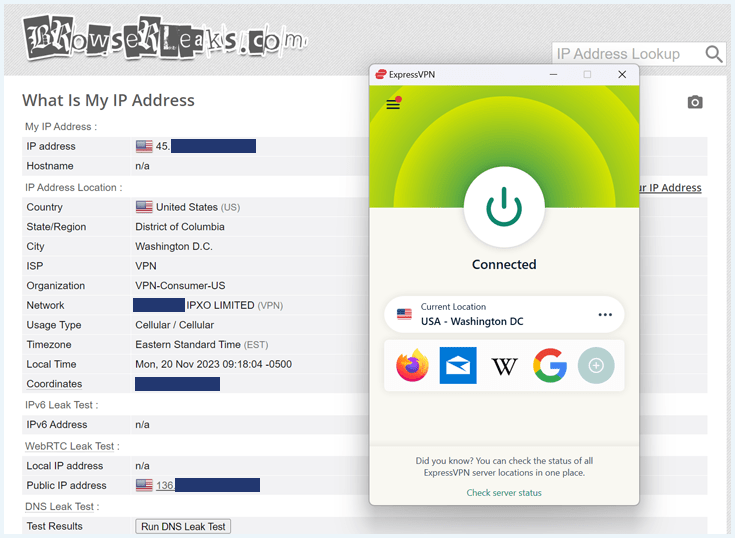
Task: Open location options three-dots menu
Action: coord(605,314)
